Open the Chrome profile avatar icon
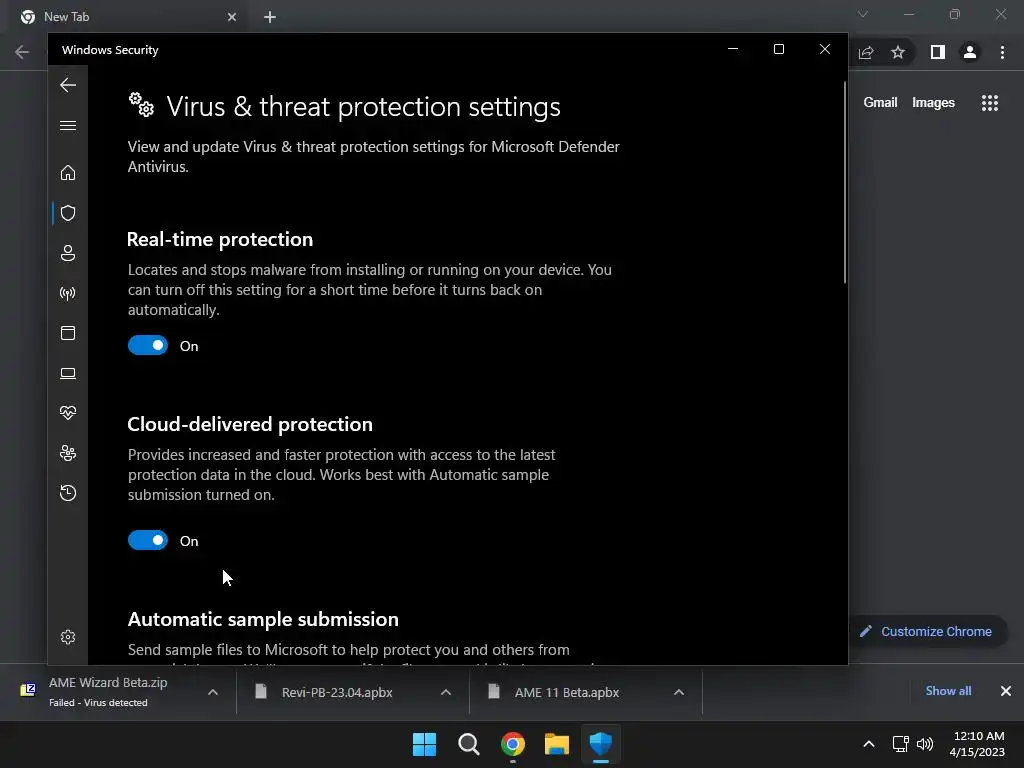The width and height of the screenshot is (1024, 768). click(970, 52)
